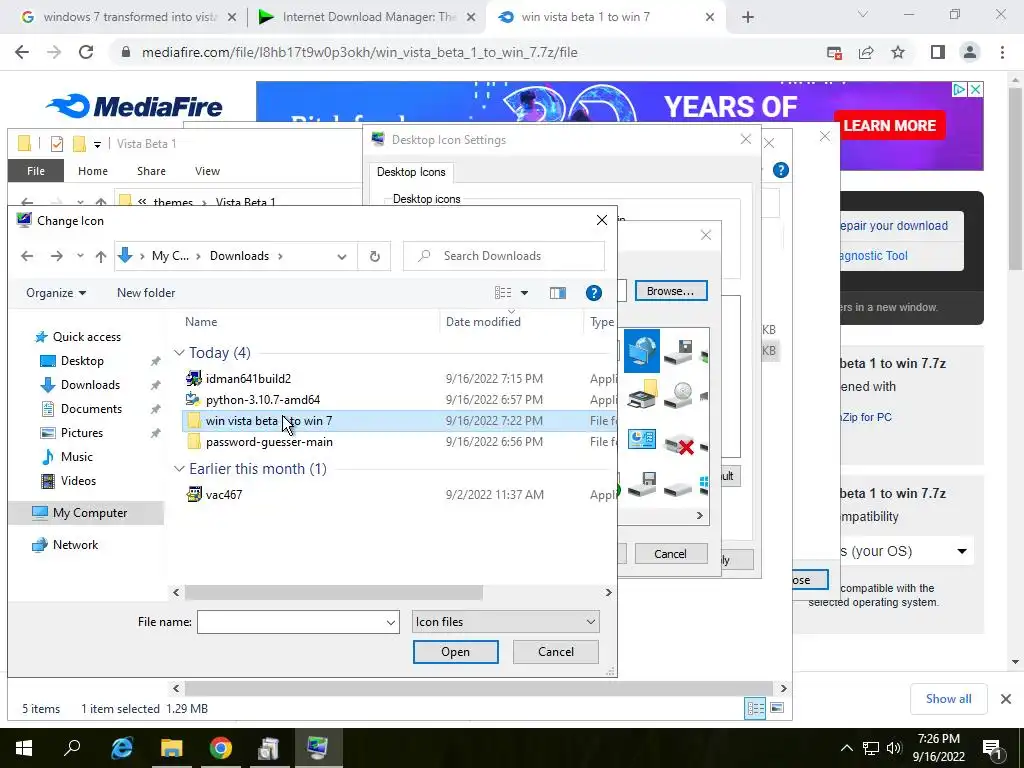Open Windows Start menu

click(x=24, y=748)
